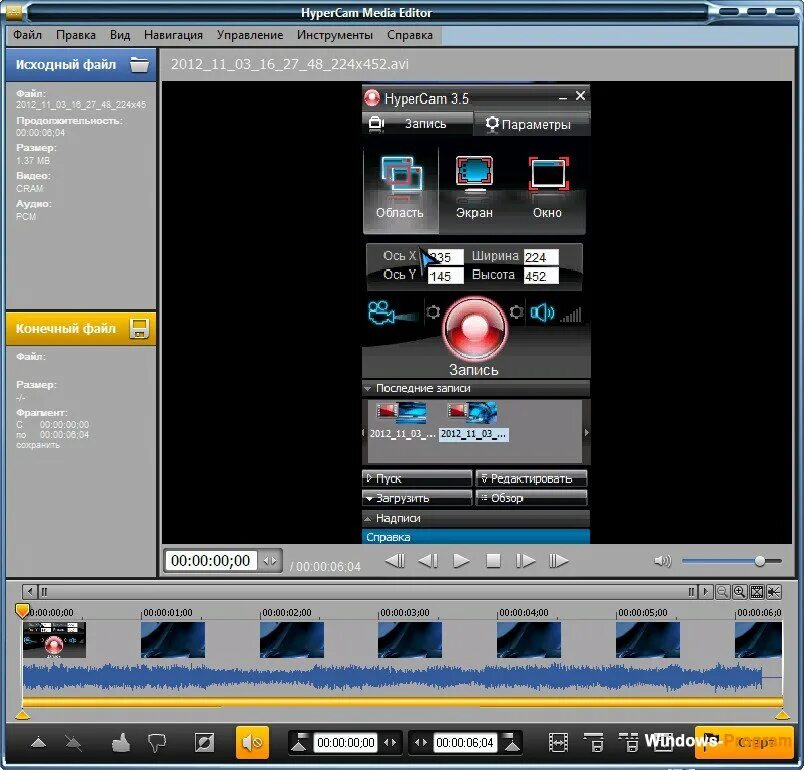Click the thumbs-down cut fragment icon
The height and width of the screenshot is (770, 804).
click(156, 742)
